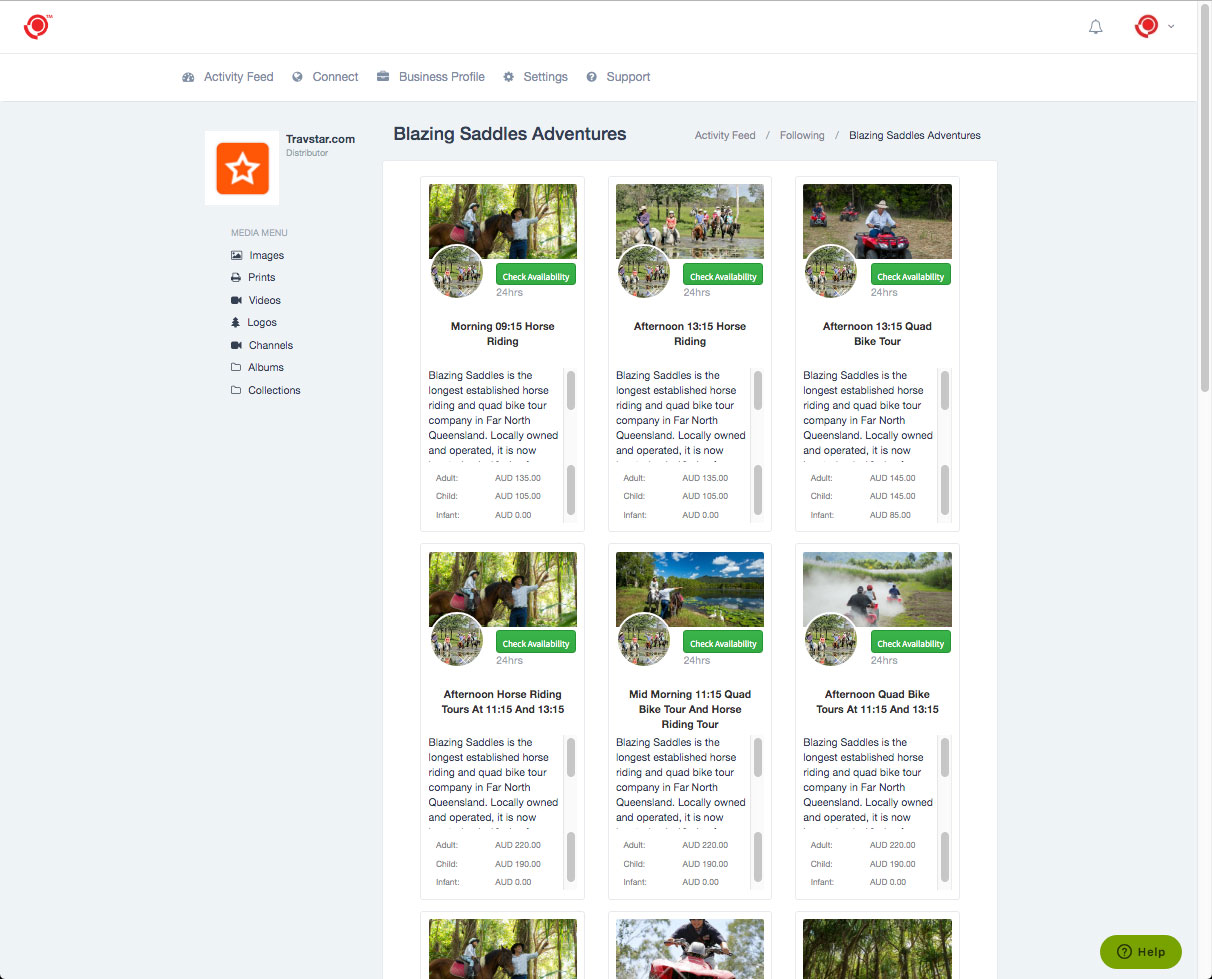
Task: Click the Prints printer icon
Action: [x=237, y=278]
